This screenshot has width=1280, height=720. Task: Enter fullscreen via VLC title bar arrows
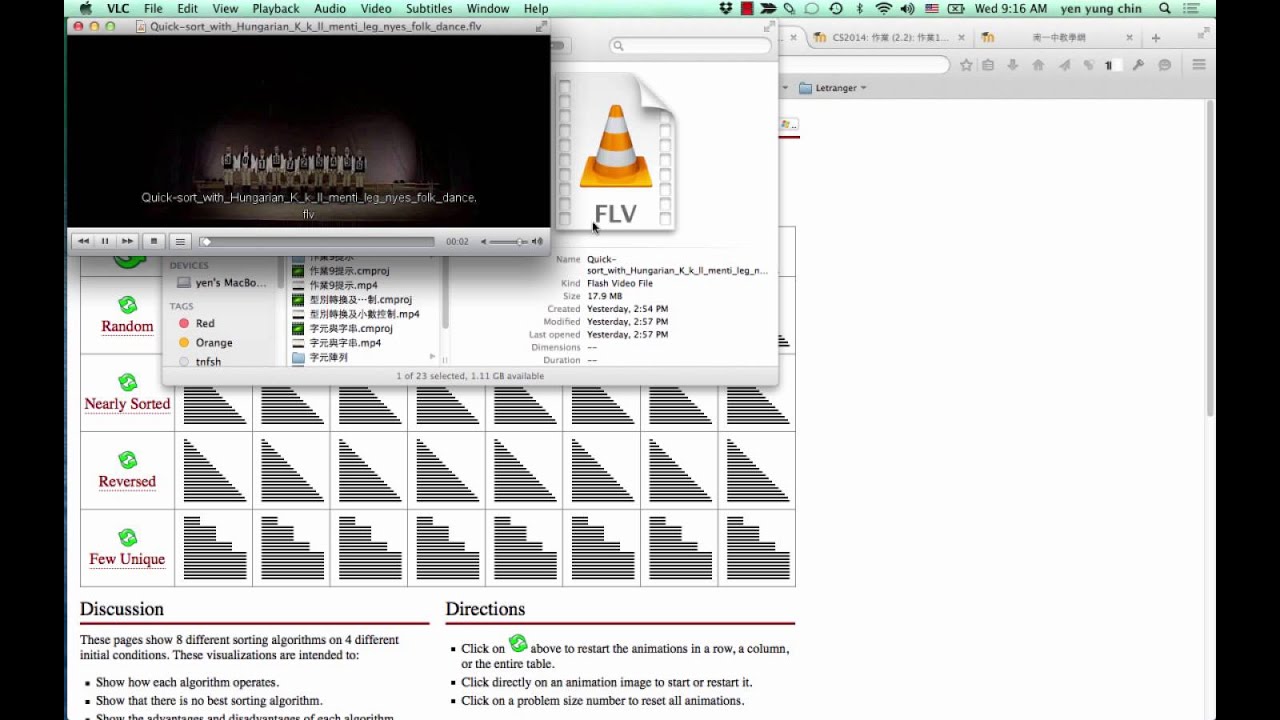pos(541,26)
